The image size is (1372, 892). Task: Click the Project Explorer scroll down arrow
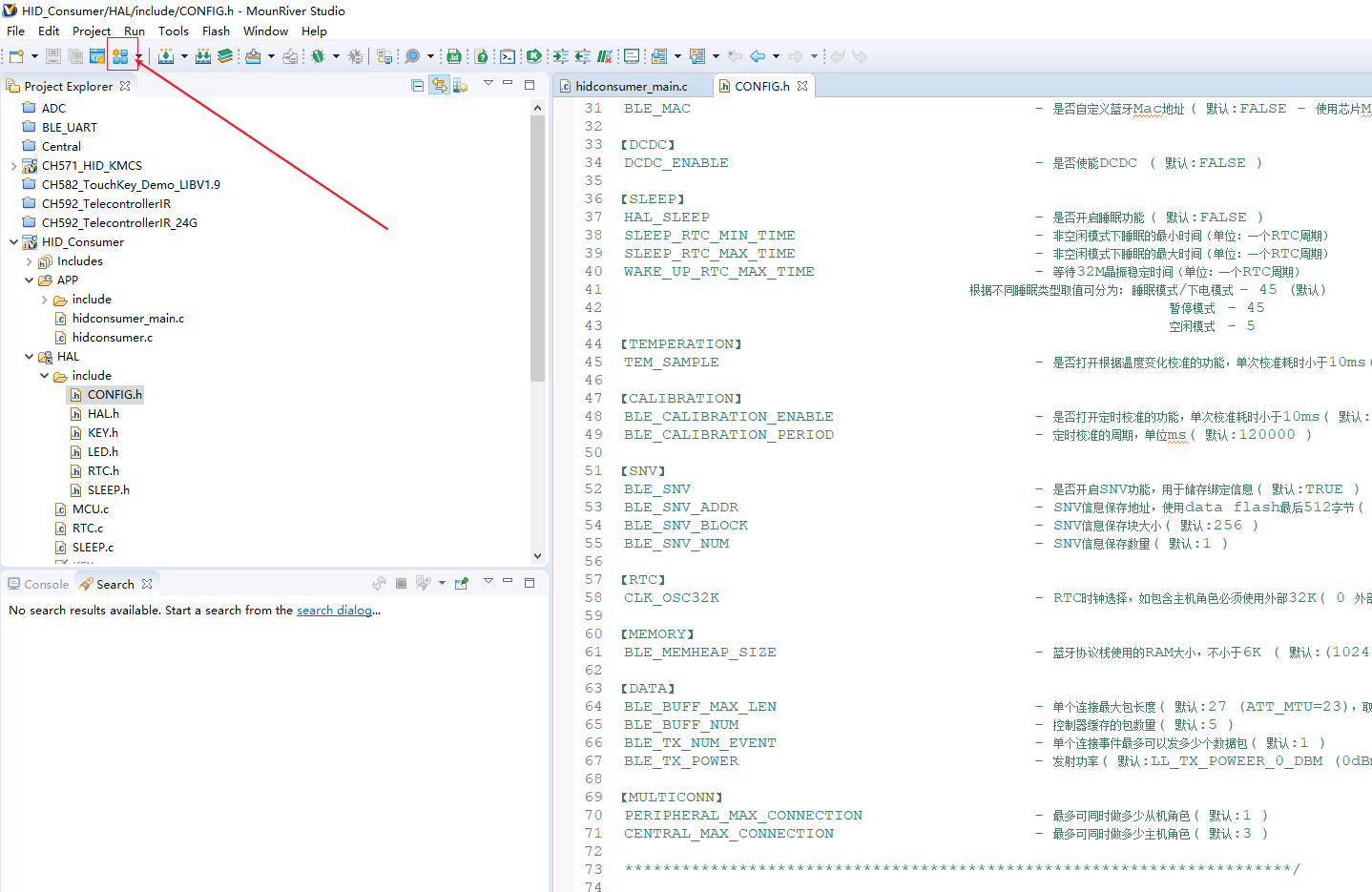[537, 555]
